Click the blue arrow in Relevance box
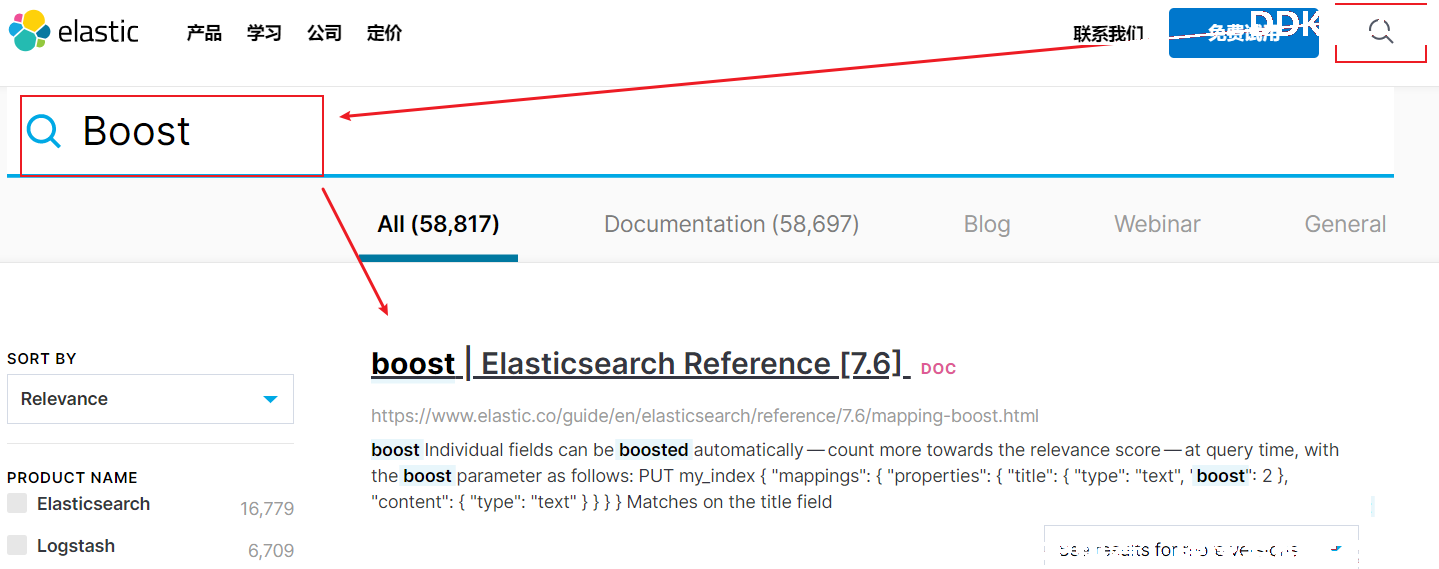This screenshot has width=1439, height=569. click(x=269, y=399)
